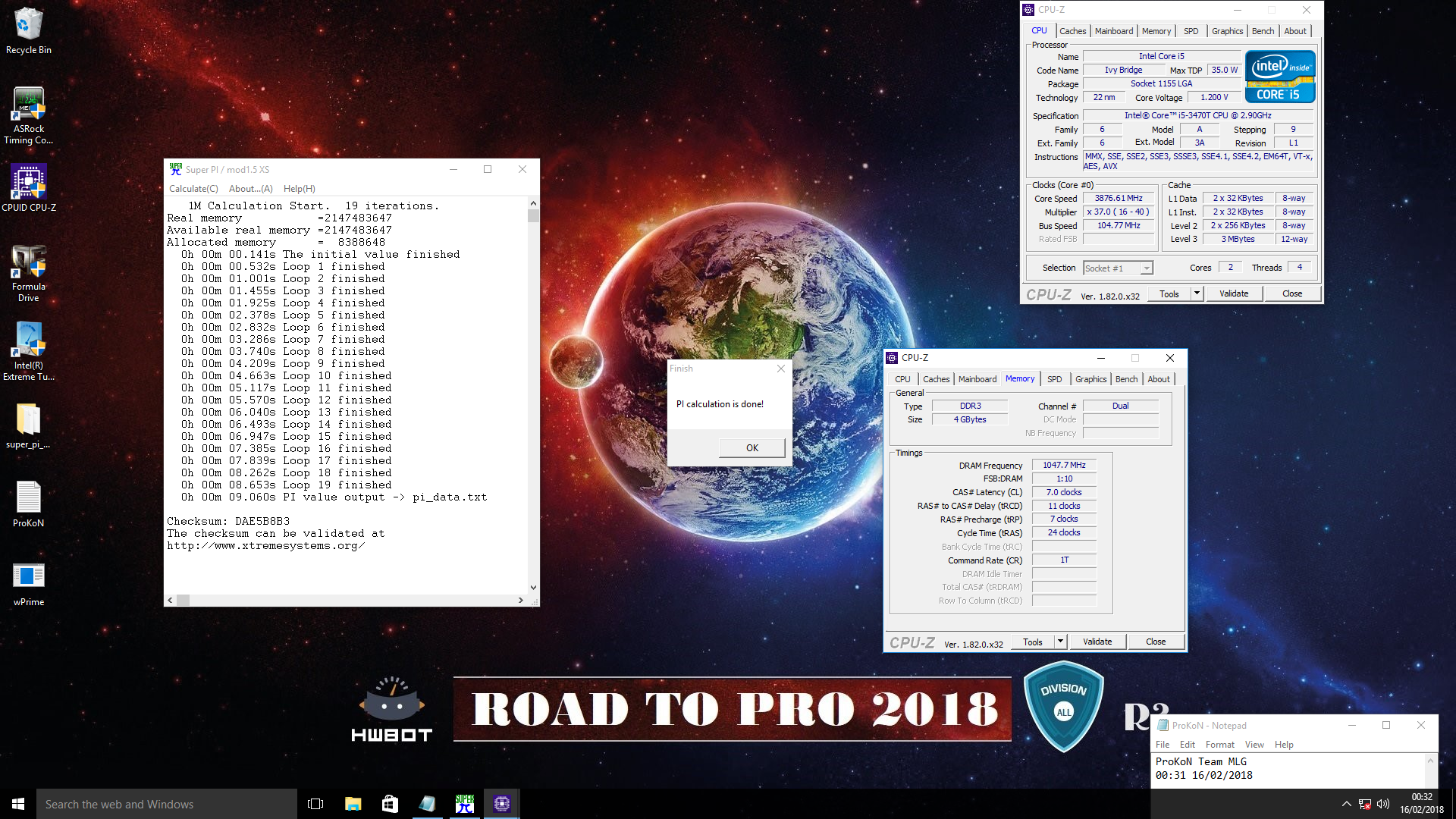
Task: Click the Notepad title bar icon
Action: pyautogui.click(x=1163, y=726)
